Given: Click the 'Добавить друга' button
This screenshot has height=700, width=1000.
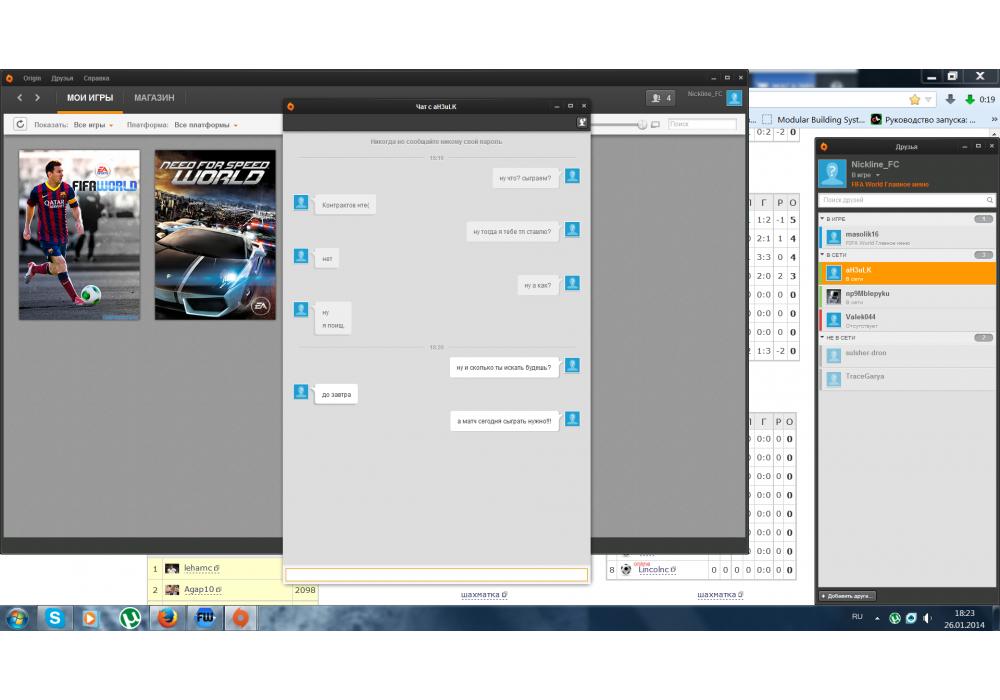Looking at the screenshot, I should [x=848, y=596].
